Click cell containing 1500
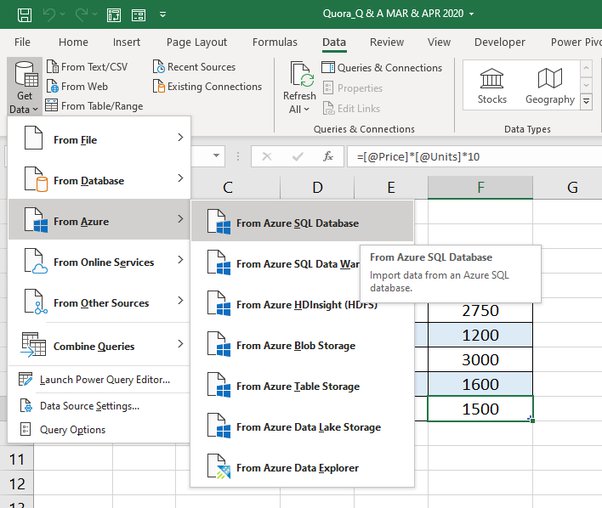The image size is (602, 508). coord(480,409)
